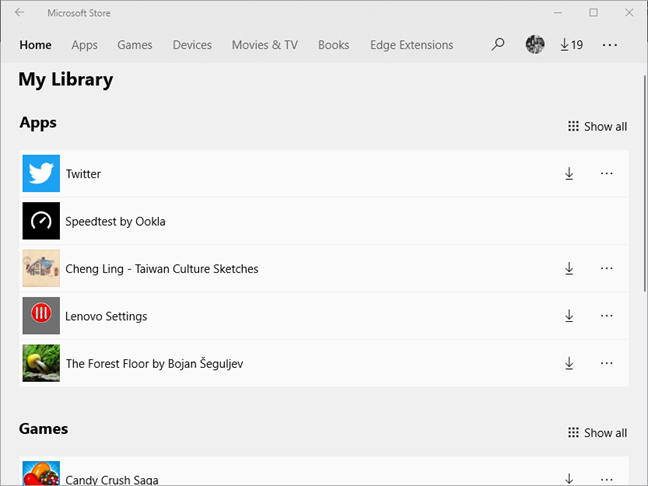648x486 pixels.
Task: Maximize the Microsoft Store window
Action: 593,13
